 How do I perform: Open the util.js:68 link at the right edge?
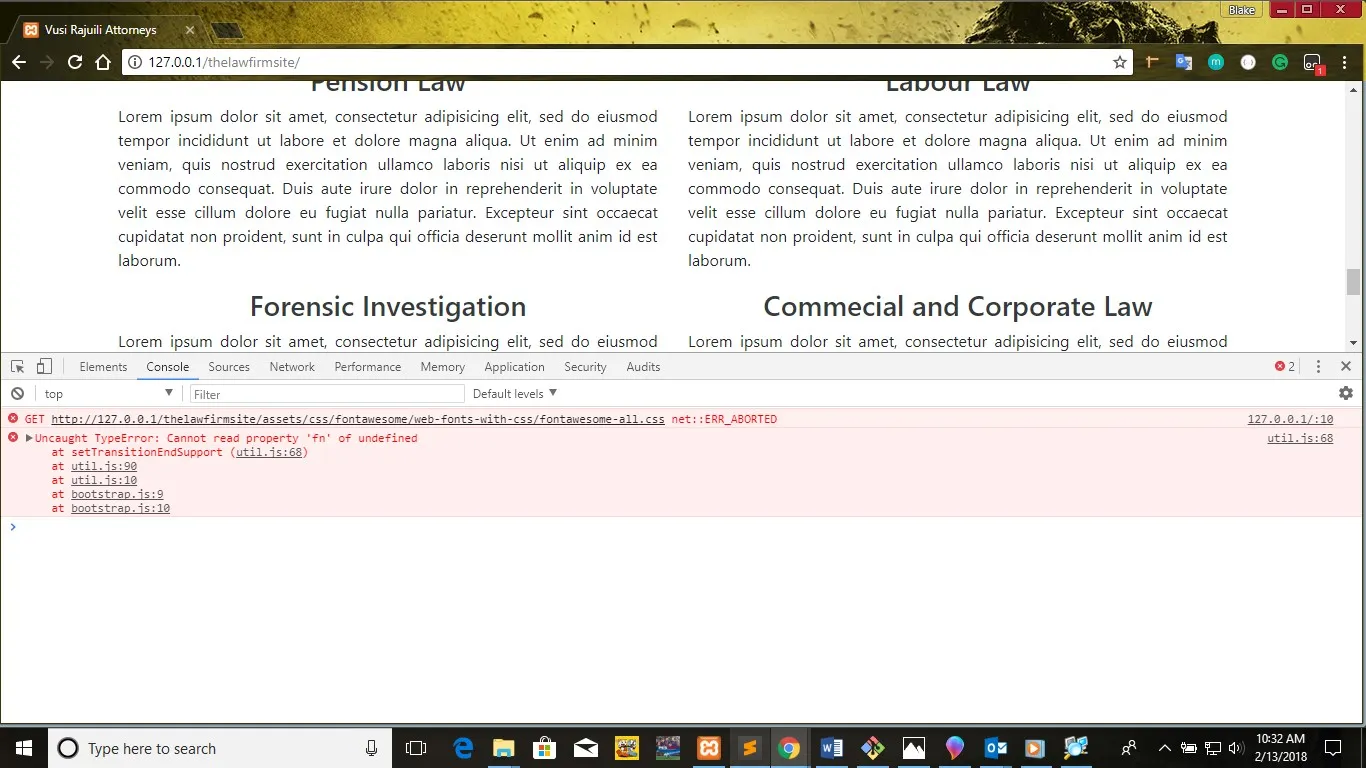tap(1300, 438)
